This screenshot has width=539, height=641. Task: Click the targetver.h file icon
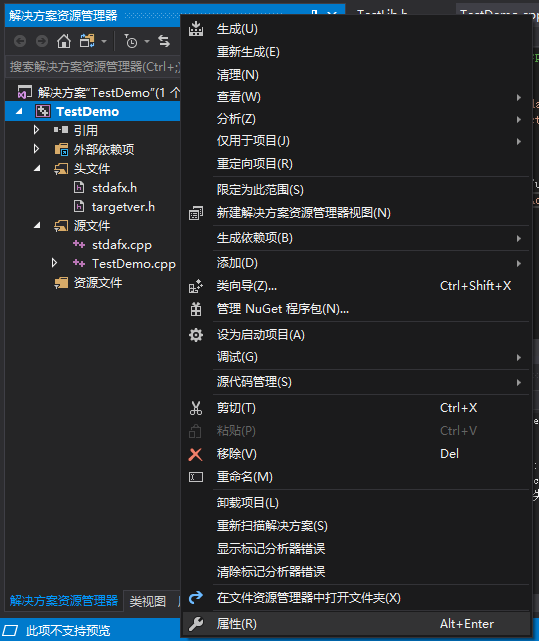(79, 206)
